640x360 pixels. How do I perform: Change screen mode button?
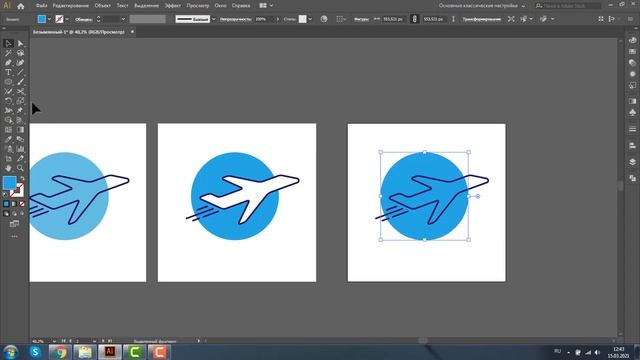[x=14, y=224]
